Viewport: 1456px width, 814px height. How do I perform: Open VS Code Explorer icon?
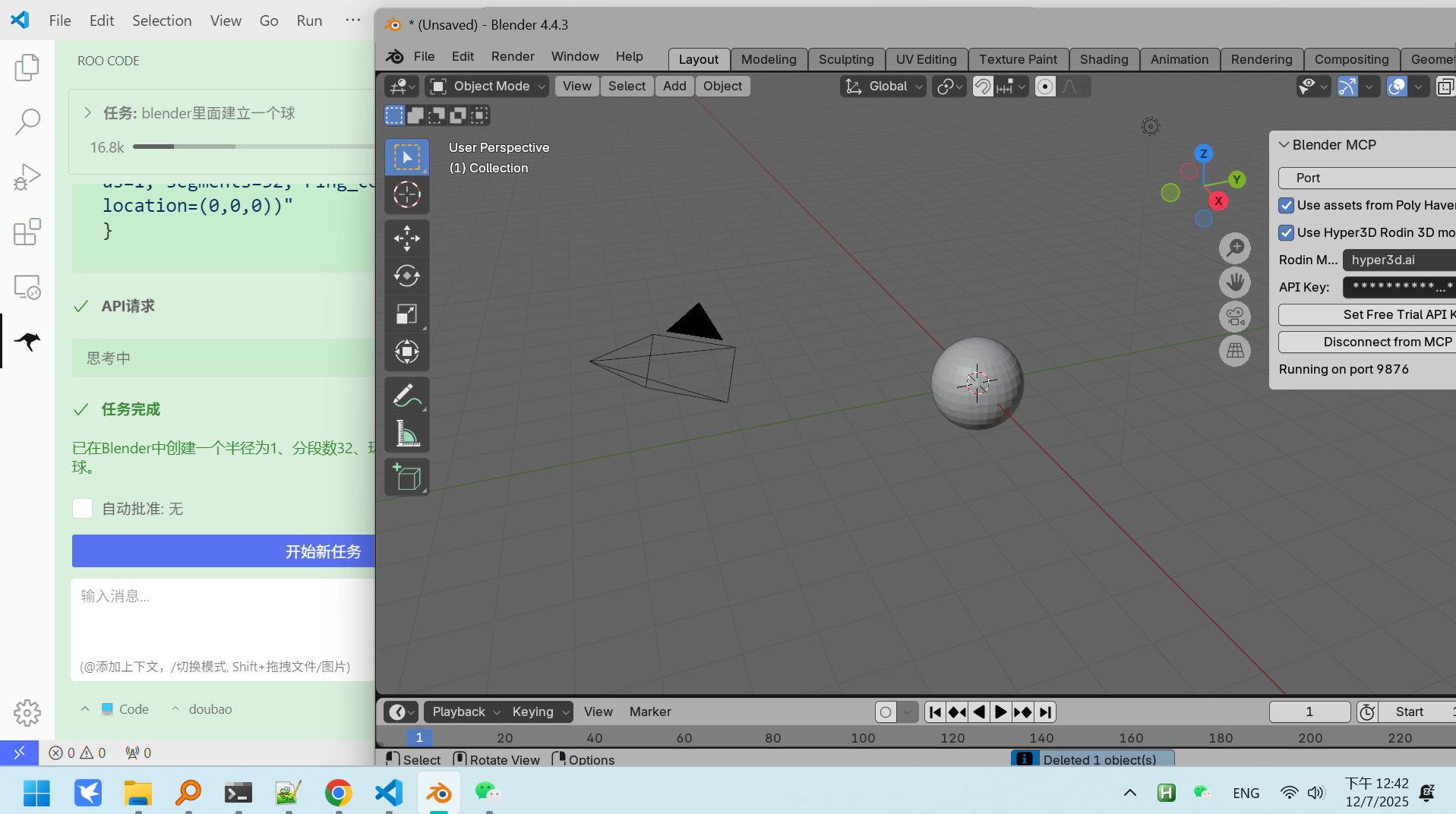pos(27,67)
